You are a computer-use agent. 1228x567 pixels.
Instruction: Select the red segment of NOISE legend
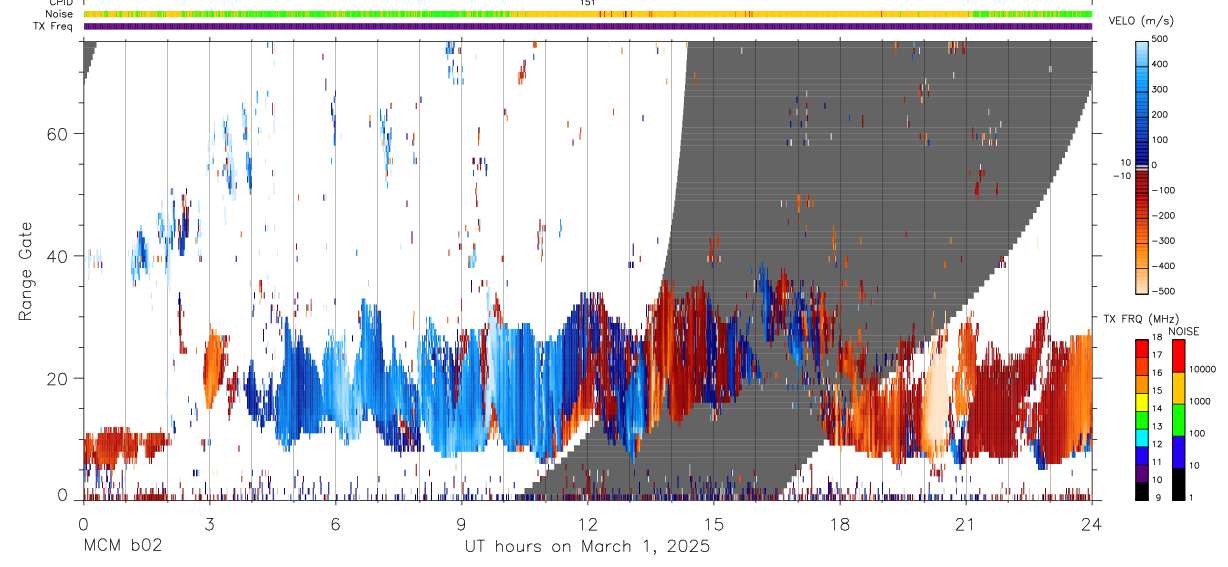tap(1178, 356)
